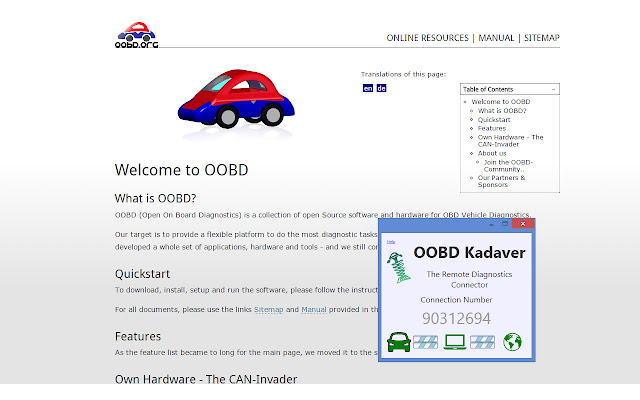Click the green car status icon

pos(398,342)
